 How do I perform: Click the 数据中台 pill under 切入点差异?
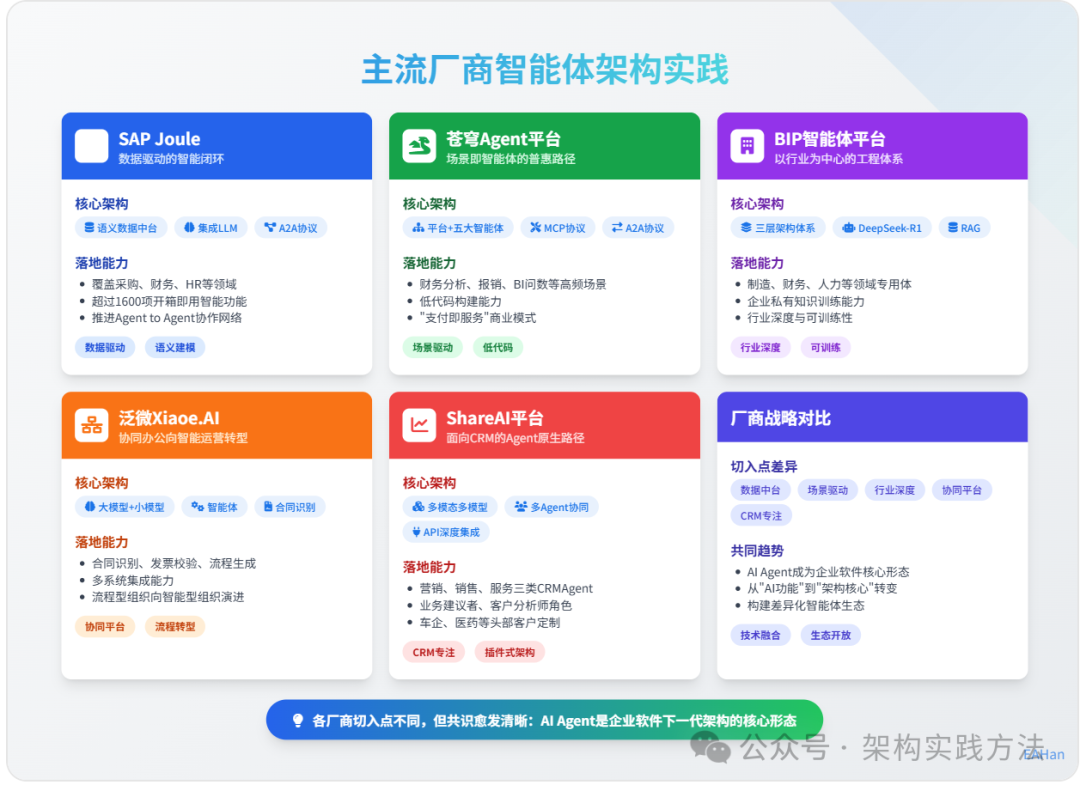pos(760,490)
